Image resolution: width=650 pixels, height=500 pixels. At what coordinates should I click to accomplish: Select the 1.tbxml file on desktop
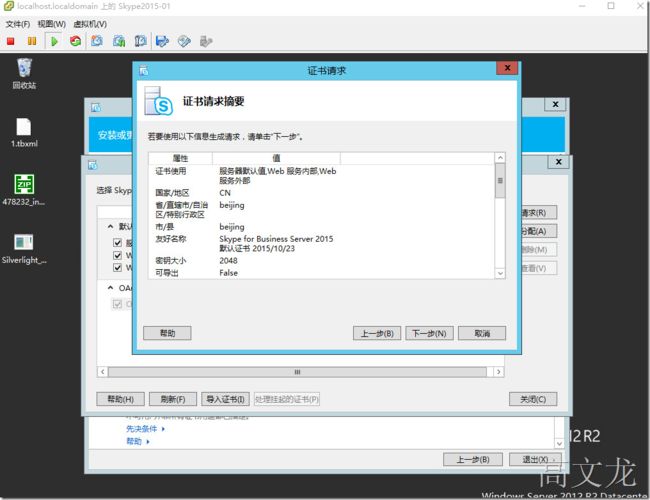point(24,133)
